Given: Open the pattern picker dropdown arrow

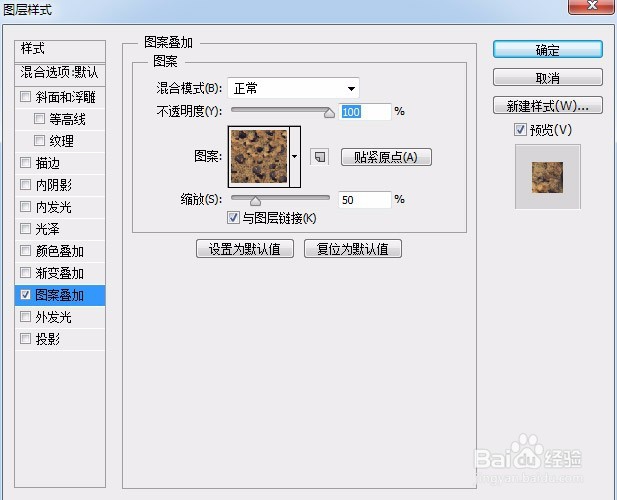Looking at the screenshot, I should 295,157.
